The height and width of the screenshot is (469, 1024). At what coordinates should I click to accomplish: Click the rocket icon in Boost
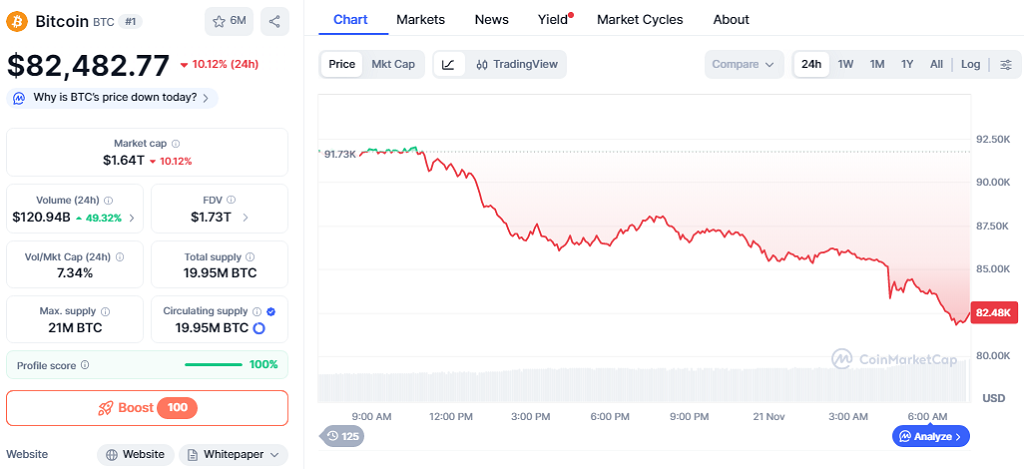106,408
